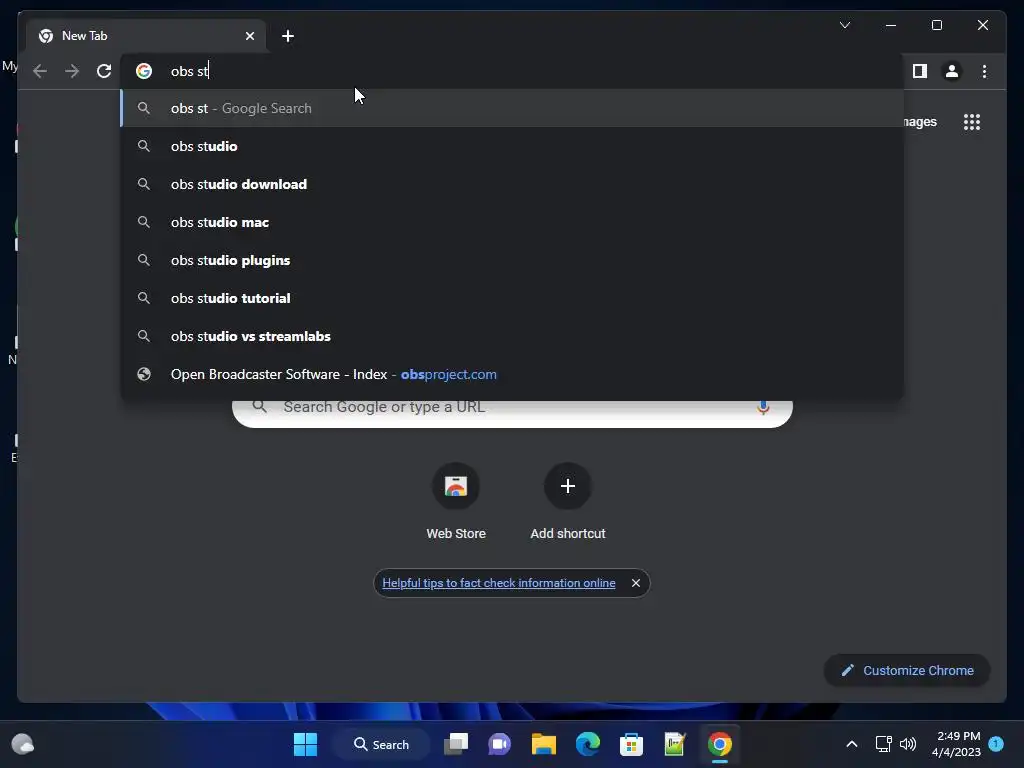Open network status tray icon
Viewport: 1024px width, 768px height.
(883, 744)
